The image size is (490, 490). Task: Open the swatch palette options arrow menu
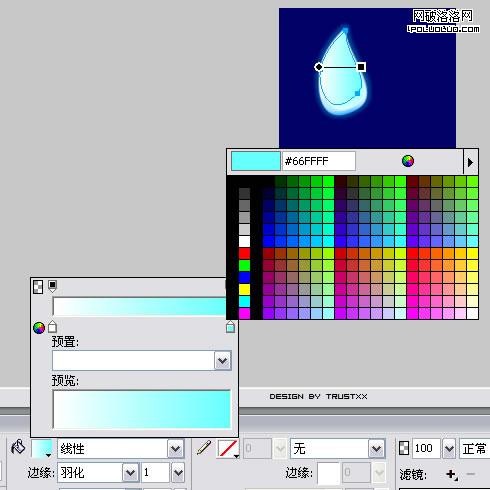pyautogui.click(x=470, y=162)
